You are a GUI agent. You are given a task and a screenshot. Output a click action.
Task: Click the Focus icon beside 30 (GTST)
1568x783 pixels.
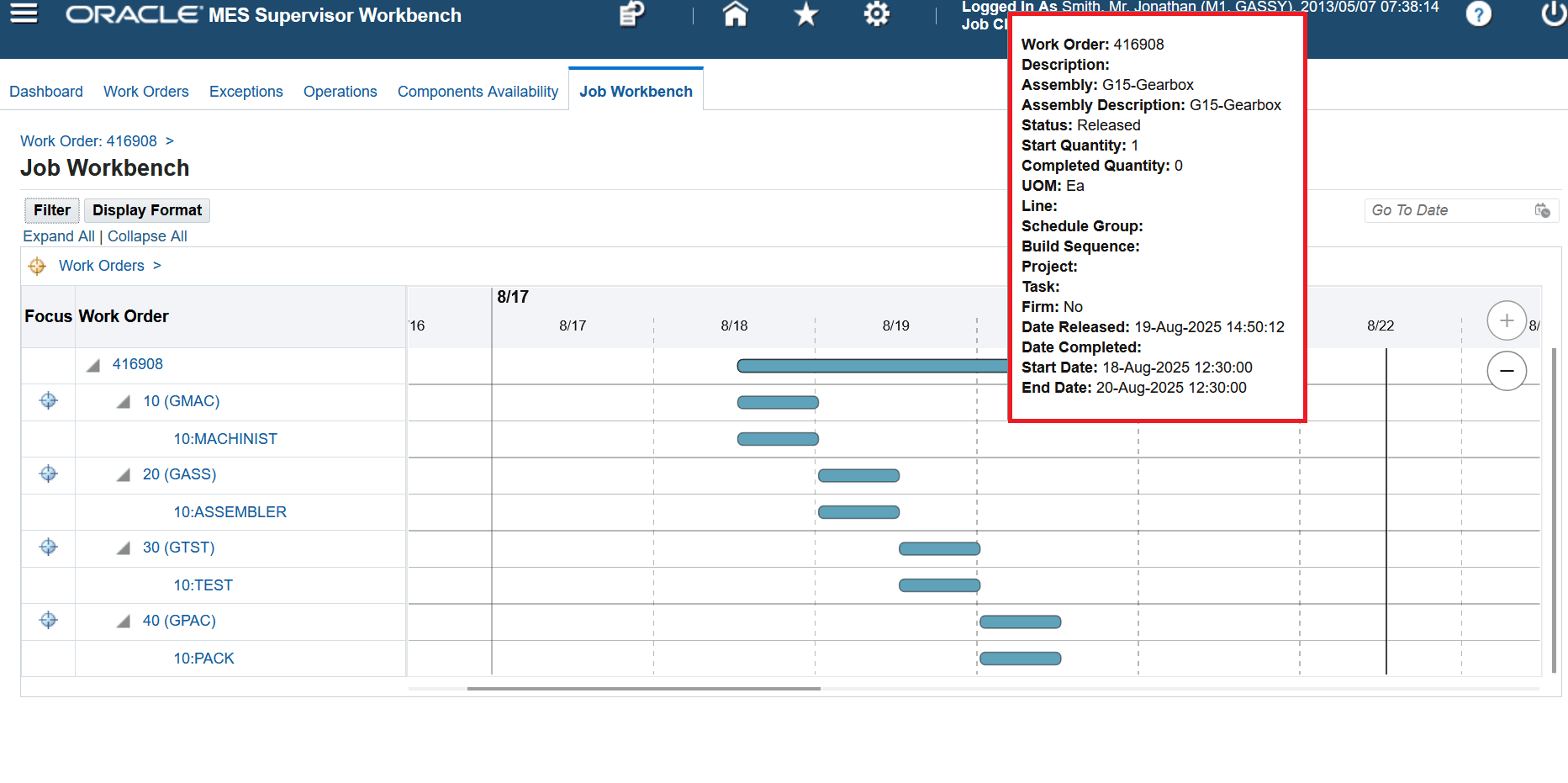coord(48,548)
